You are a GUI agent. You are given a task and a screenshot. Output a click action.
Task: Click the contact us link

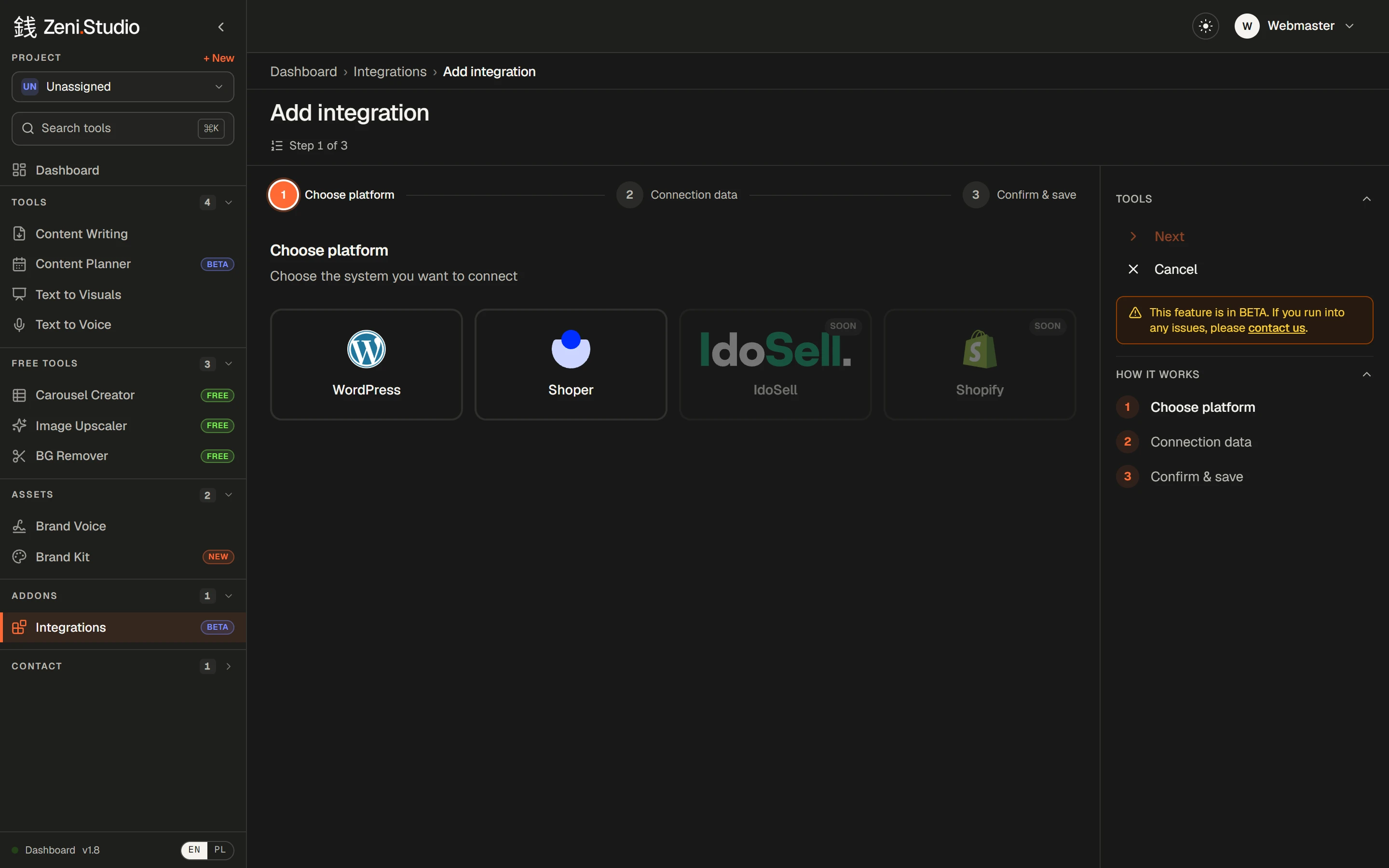click(x=1277, y=328)
